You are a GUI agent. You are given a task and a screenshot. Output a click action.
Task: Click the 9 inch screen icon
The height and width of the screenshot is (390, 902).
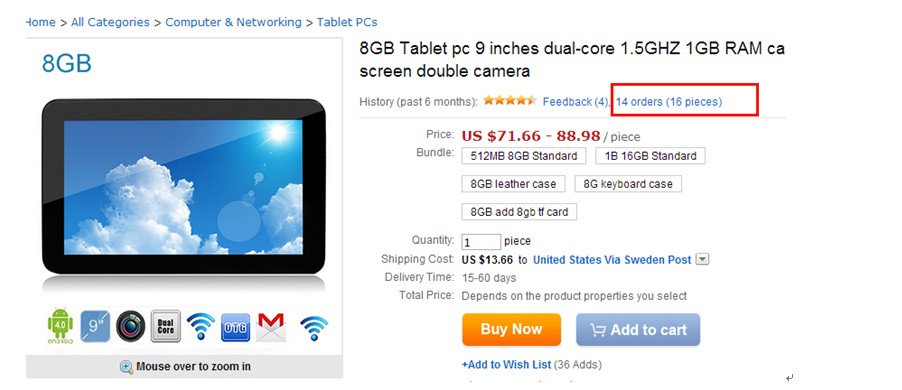click(95, 326)
